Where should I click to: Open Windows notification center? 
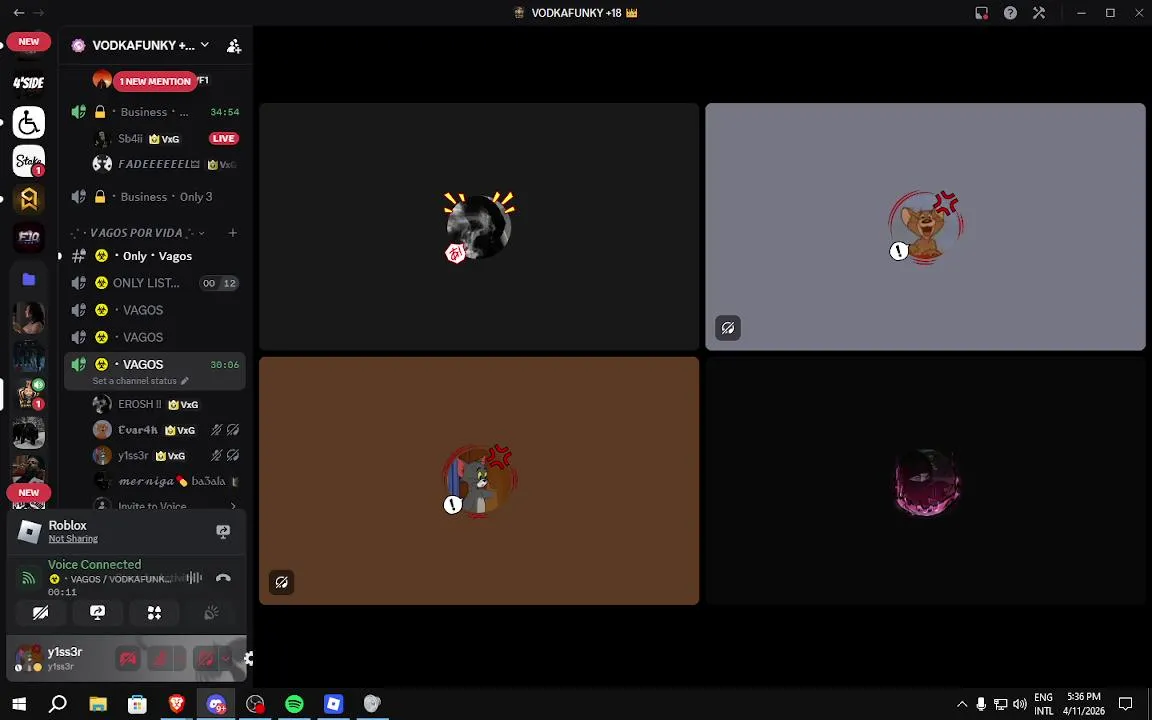(x=1125, y=704)
